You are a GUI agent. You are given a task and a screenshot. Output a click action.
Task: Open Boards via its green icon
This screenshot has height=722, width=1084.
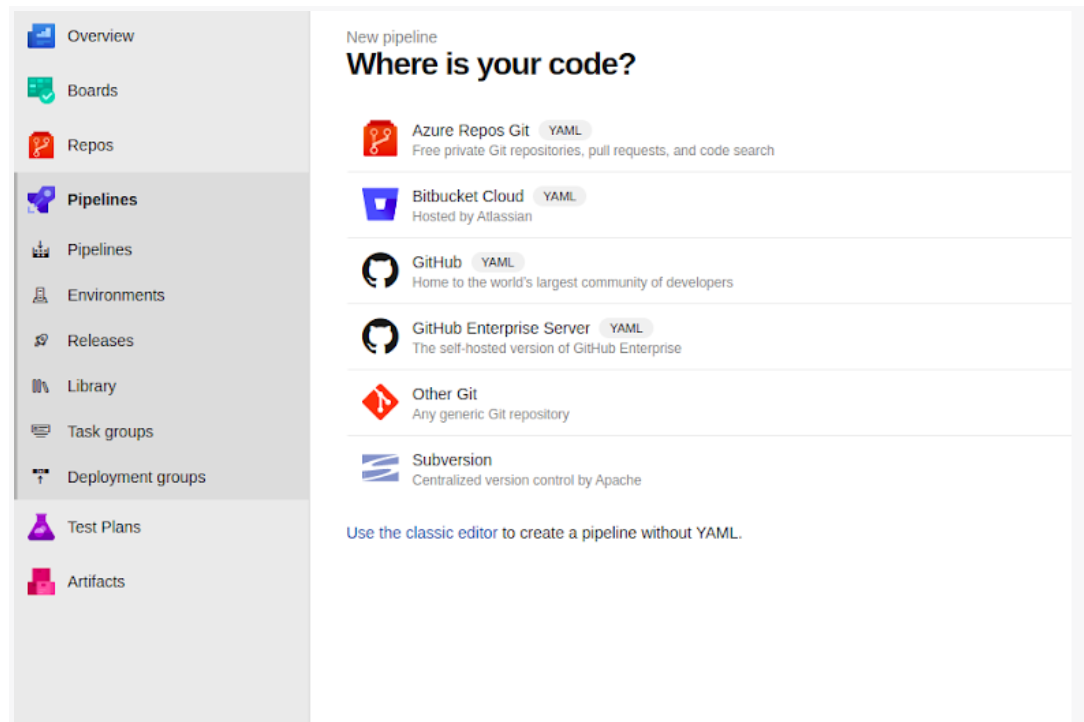[41, 91]
